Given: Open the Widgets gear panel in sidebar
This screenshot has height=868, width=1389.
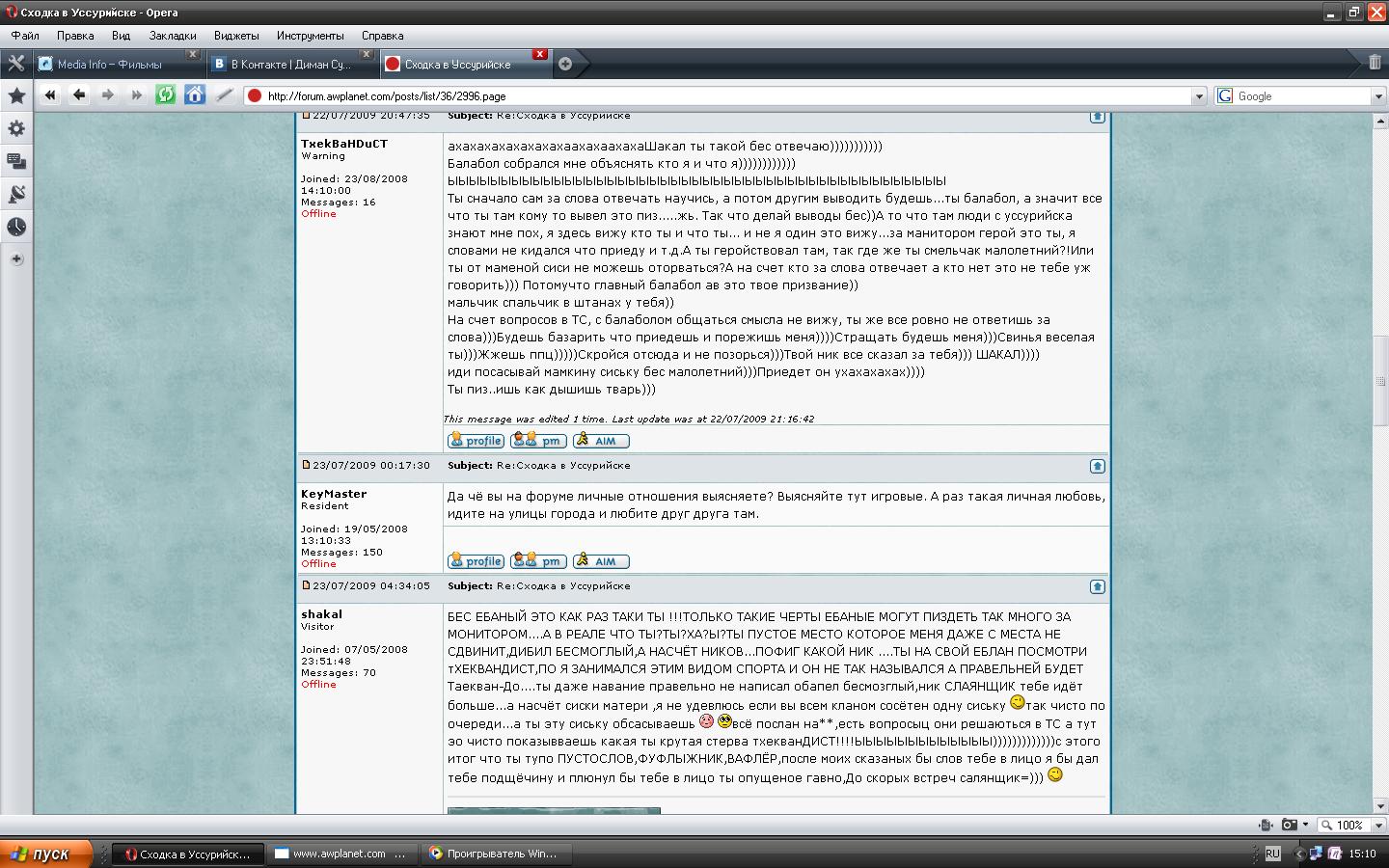Looking at the screenshot, I should click(16, 128).
